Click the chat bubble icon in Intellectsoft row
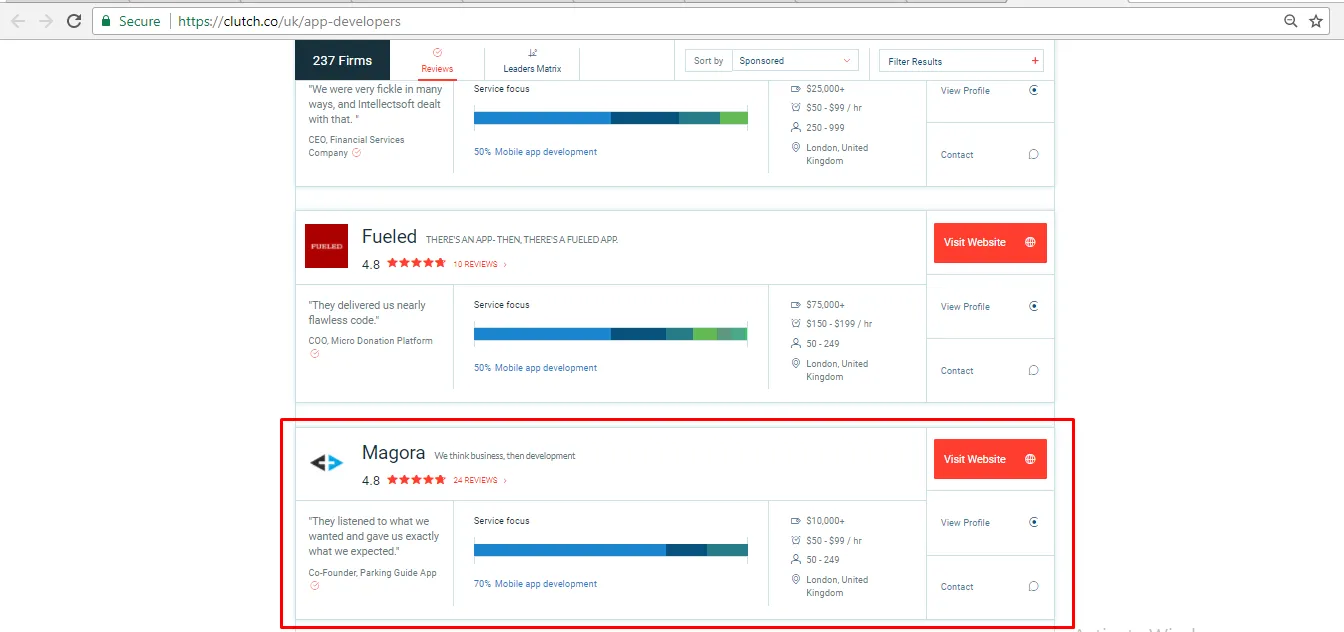The image size is (1344, 632). (1034, 155)
